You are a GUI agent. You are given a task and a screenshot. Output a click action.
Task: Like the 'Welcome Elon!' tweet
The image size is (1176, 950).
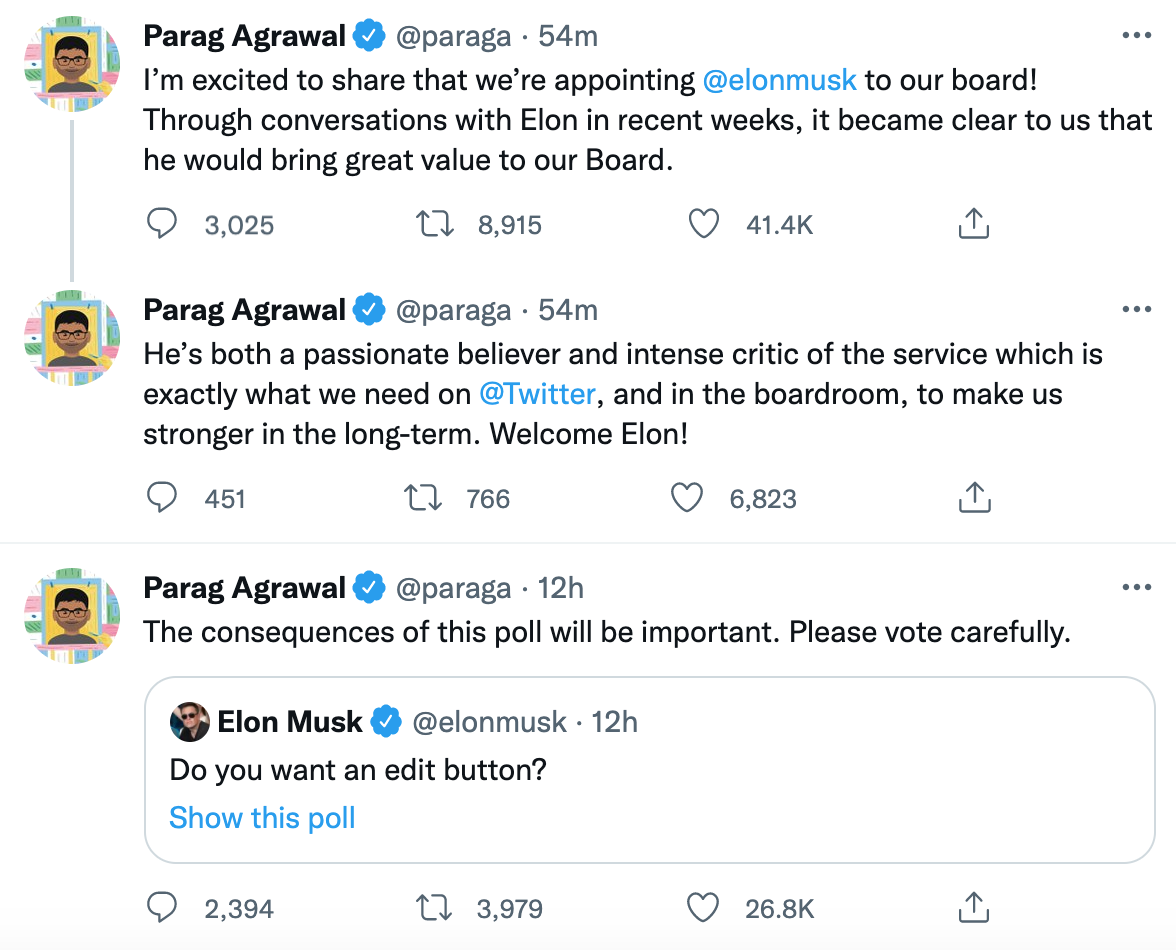point(687,497)
